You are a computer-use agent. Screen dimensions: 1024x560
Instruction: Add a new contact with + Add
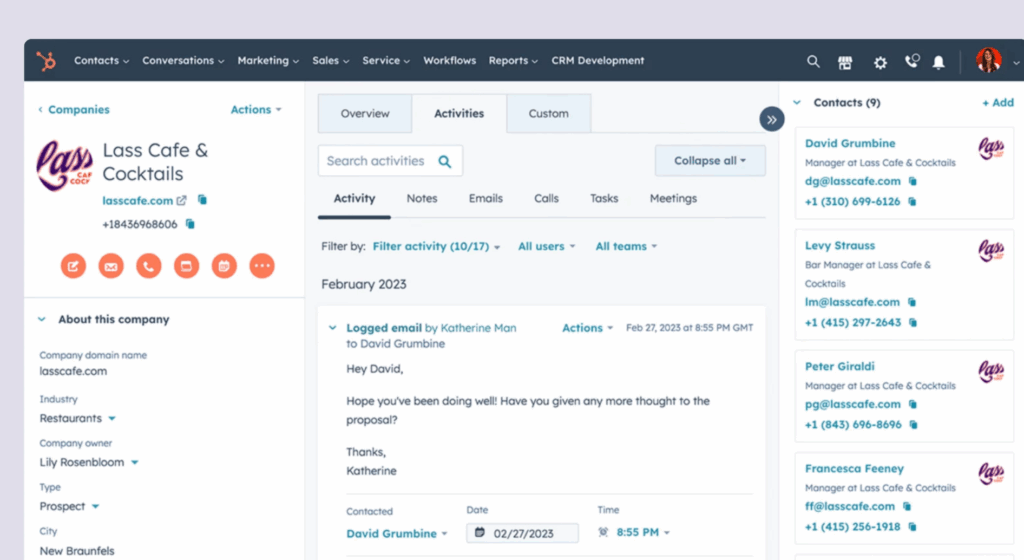tap(998, 102)
